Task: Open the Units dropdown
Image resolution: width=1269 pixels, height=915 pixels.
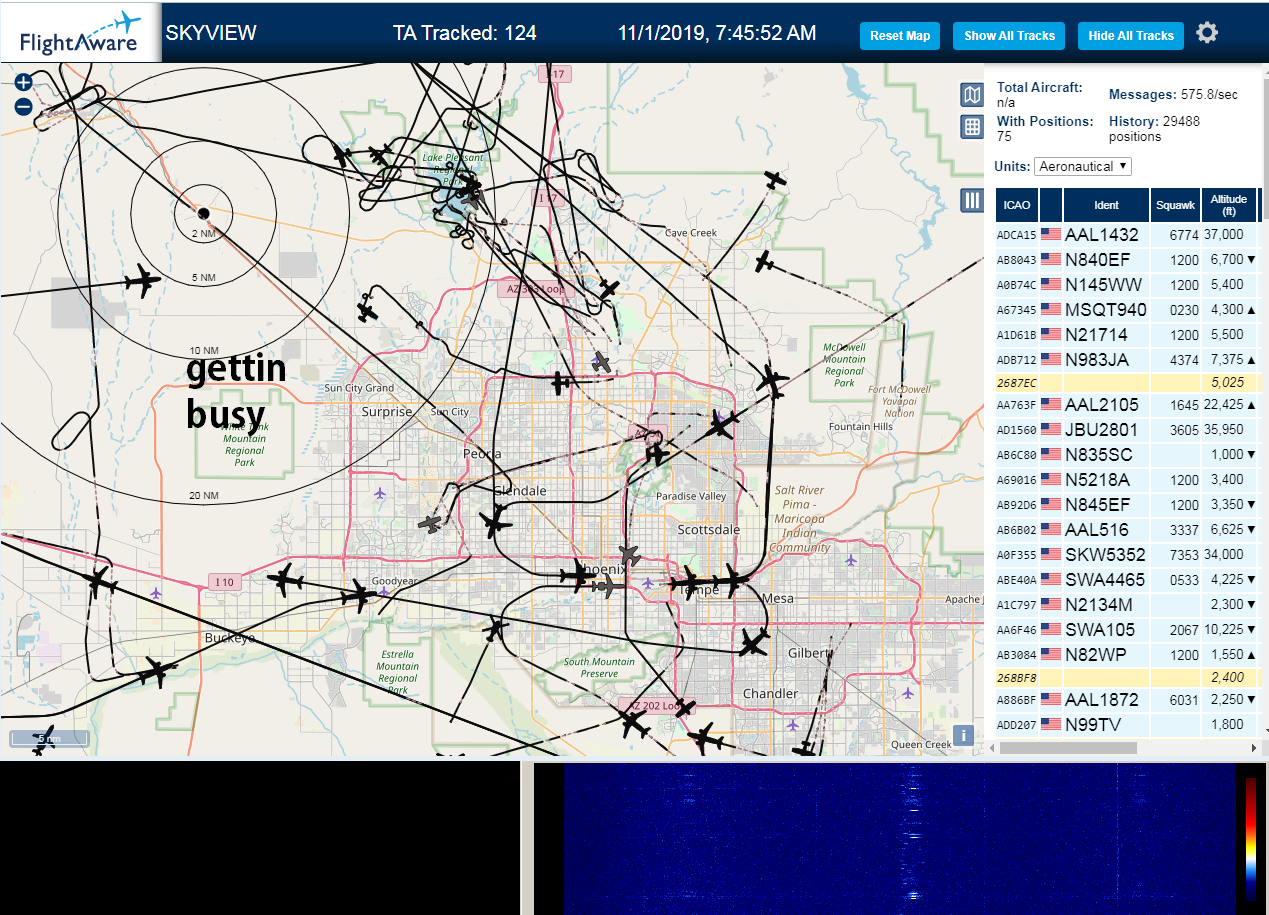Action: (x=1083, y=166)
